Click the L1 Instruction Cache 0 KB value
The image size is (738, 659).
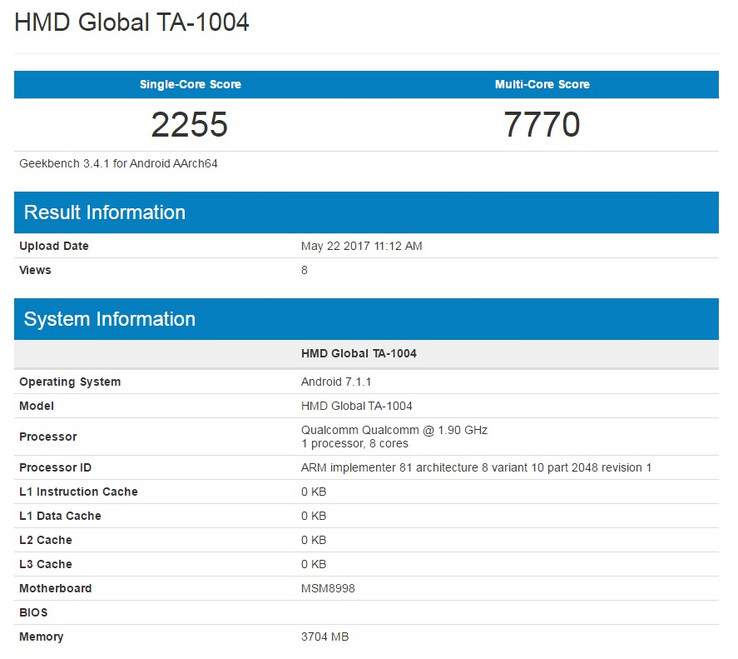click(x=313, y=491)
